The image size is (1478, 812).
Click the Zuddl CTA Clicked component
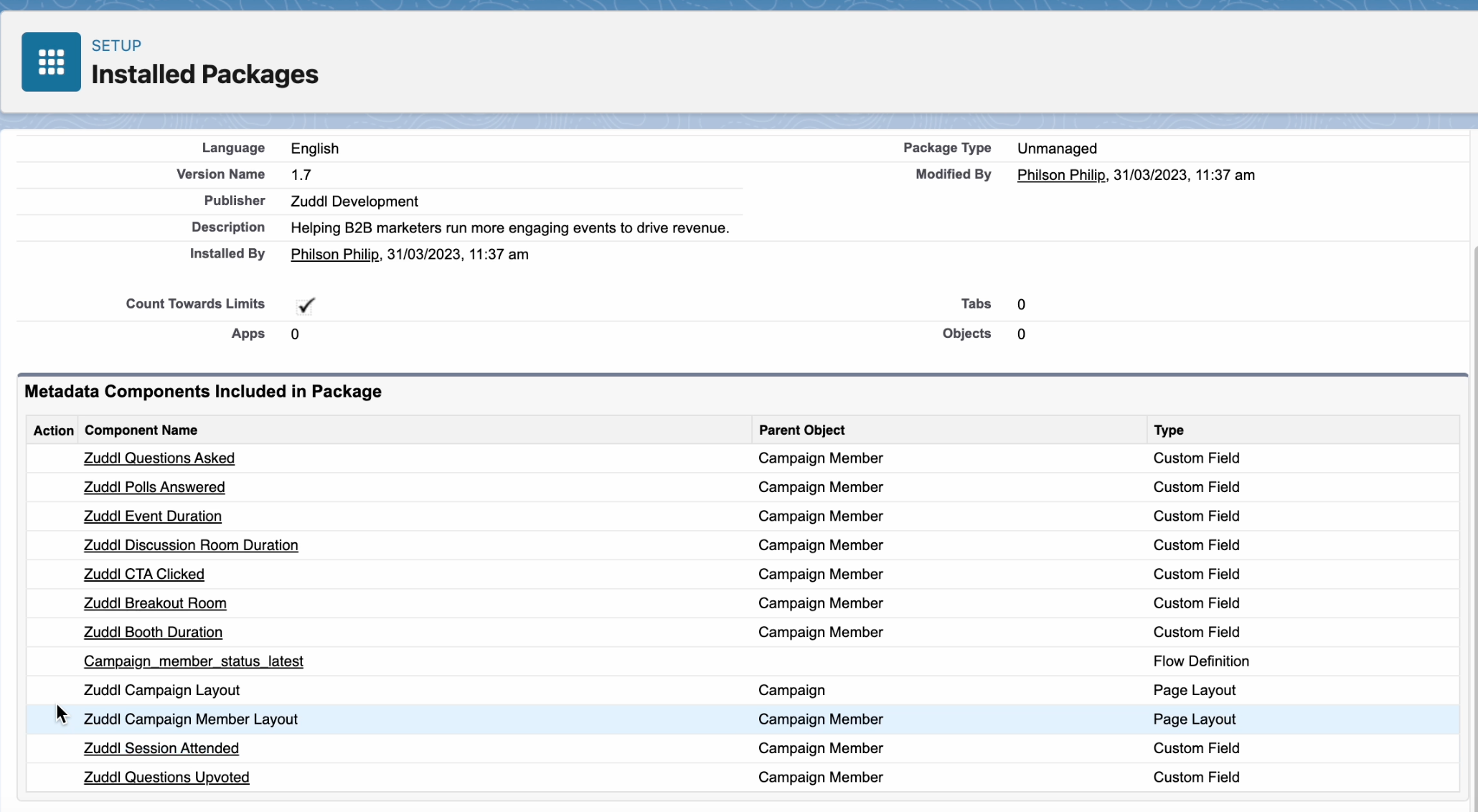143,574
